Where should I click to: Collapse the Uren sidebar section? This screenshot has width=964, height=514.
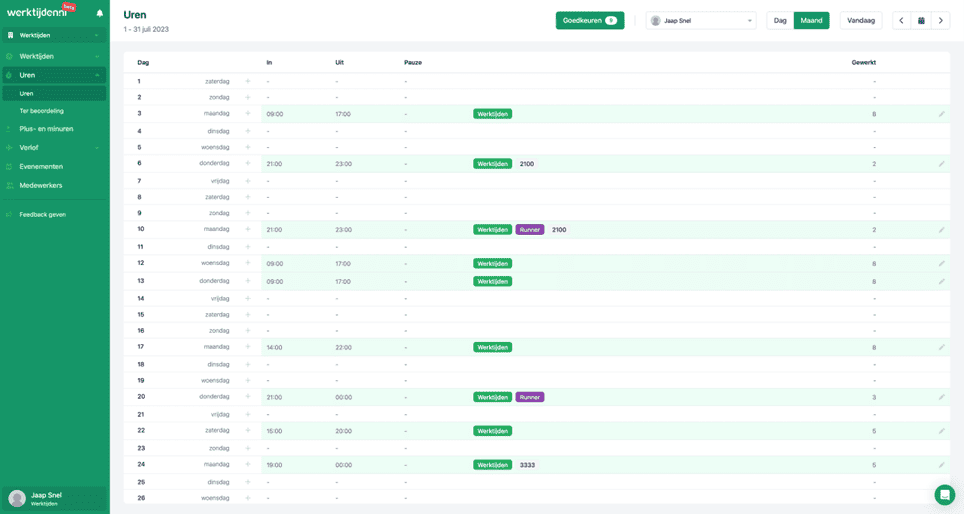(54, 75)
